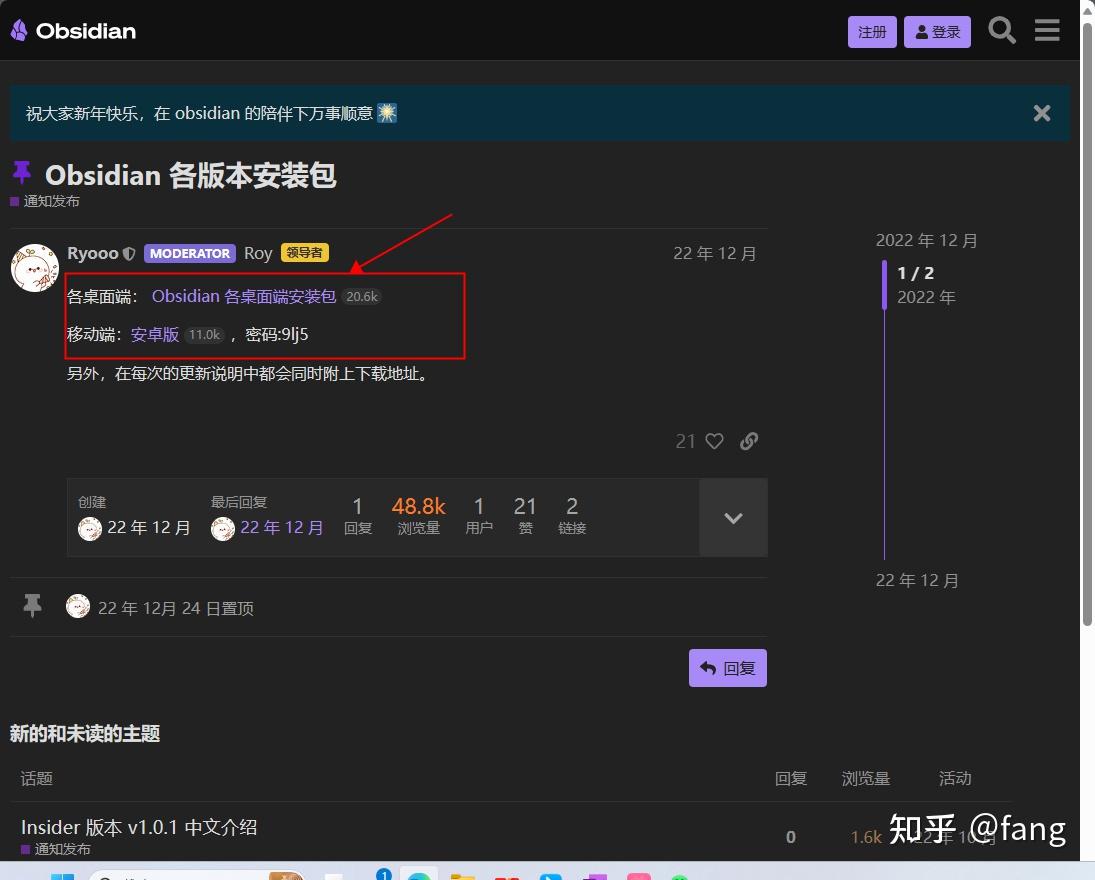Click the pin icon beside the topic title
The height and width of the screenshot is (880, 1095).
[22, 174]
